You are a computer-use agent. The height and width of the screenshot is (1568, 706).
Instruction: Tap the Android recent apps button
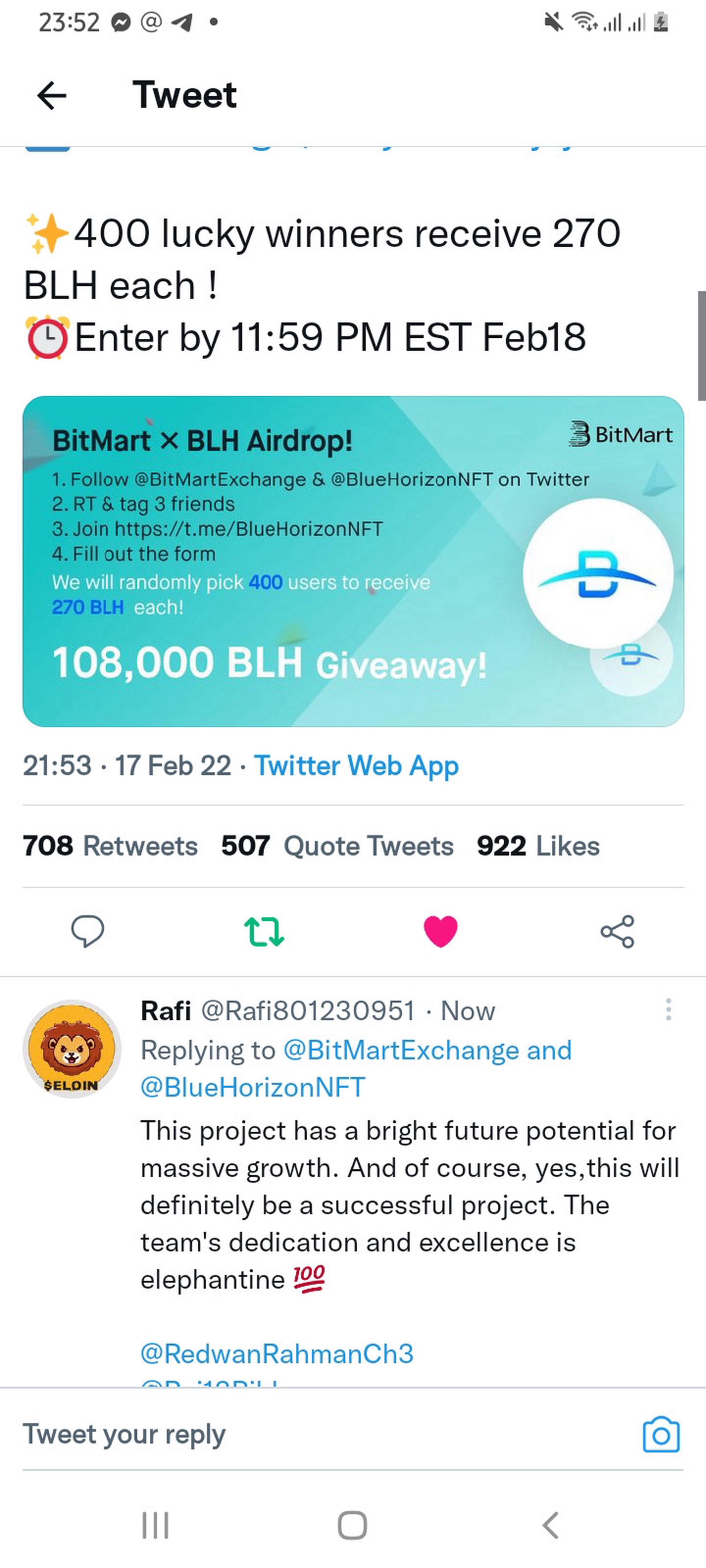click(x=155, y=1525)
